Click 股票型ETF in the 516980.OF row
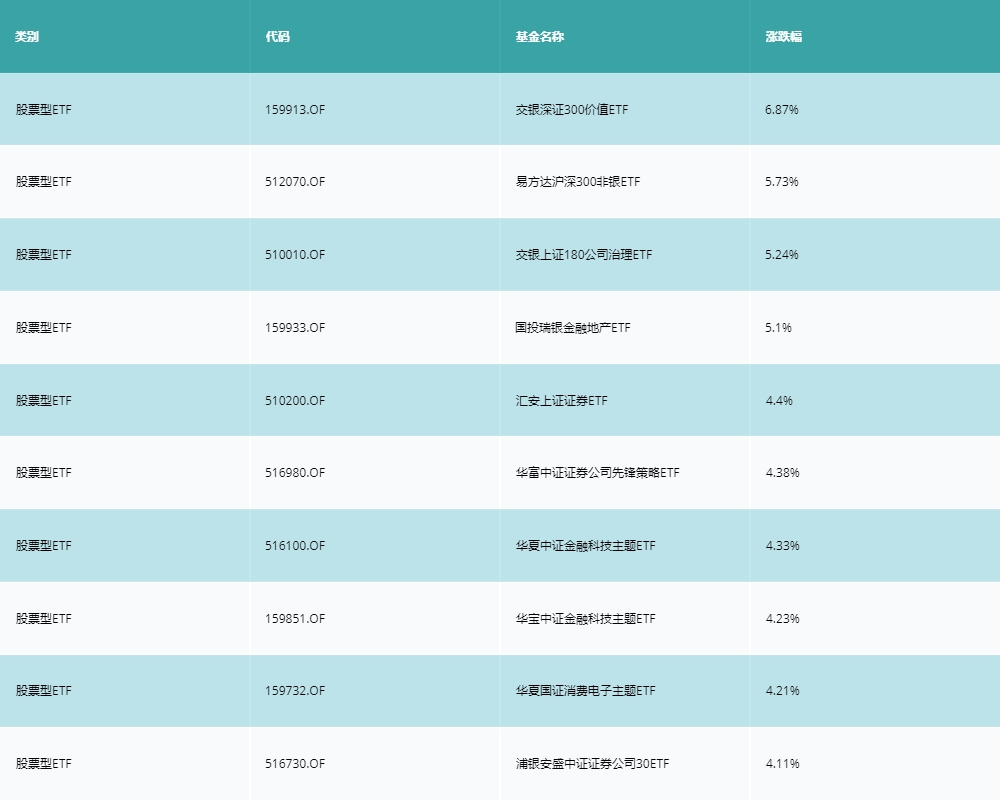This screenshot has height=800, width=1000. click(x=43, y=473)
